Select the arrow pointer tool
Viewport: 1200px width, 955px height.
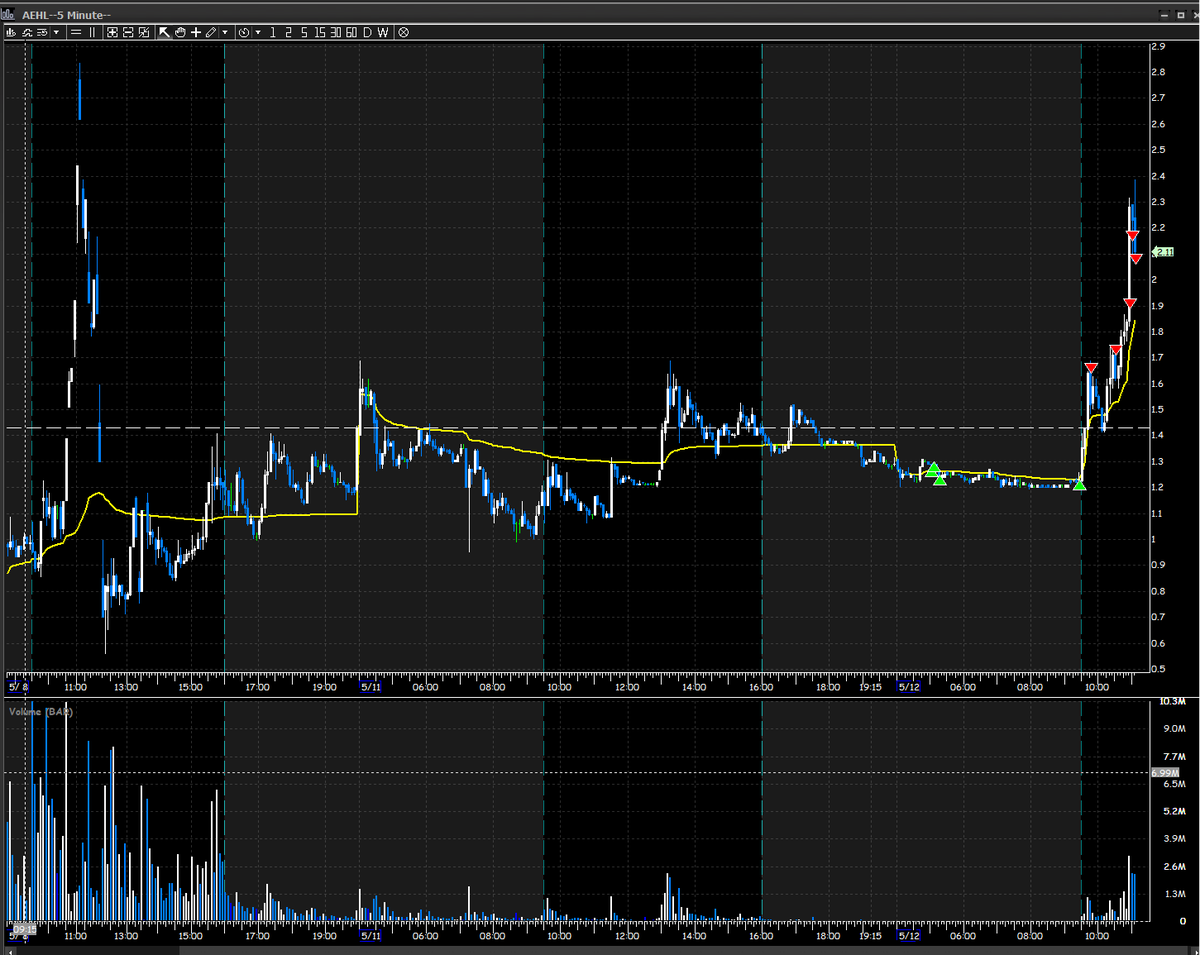point(164,32)
